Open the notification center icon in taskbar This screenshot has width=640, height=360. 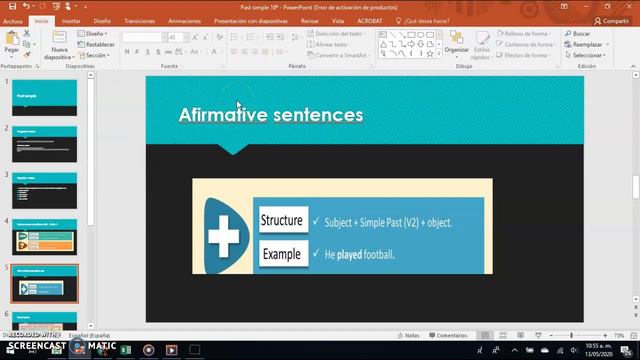coord(626,350)
